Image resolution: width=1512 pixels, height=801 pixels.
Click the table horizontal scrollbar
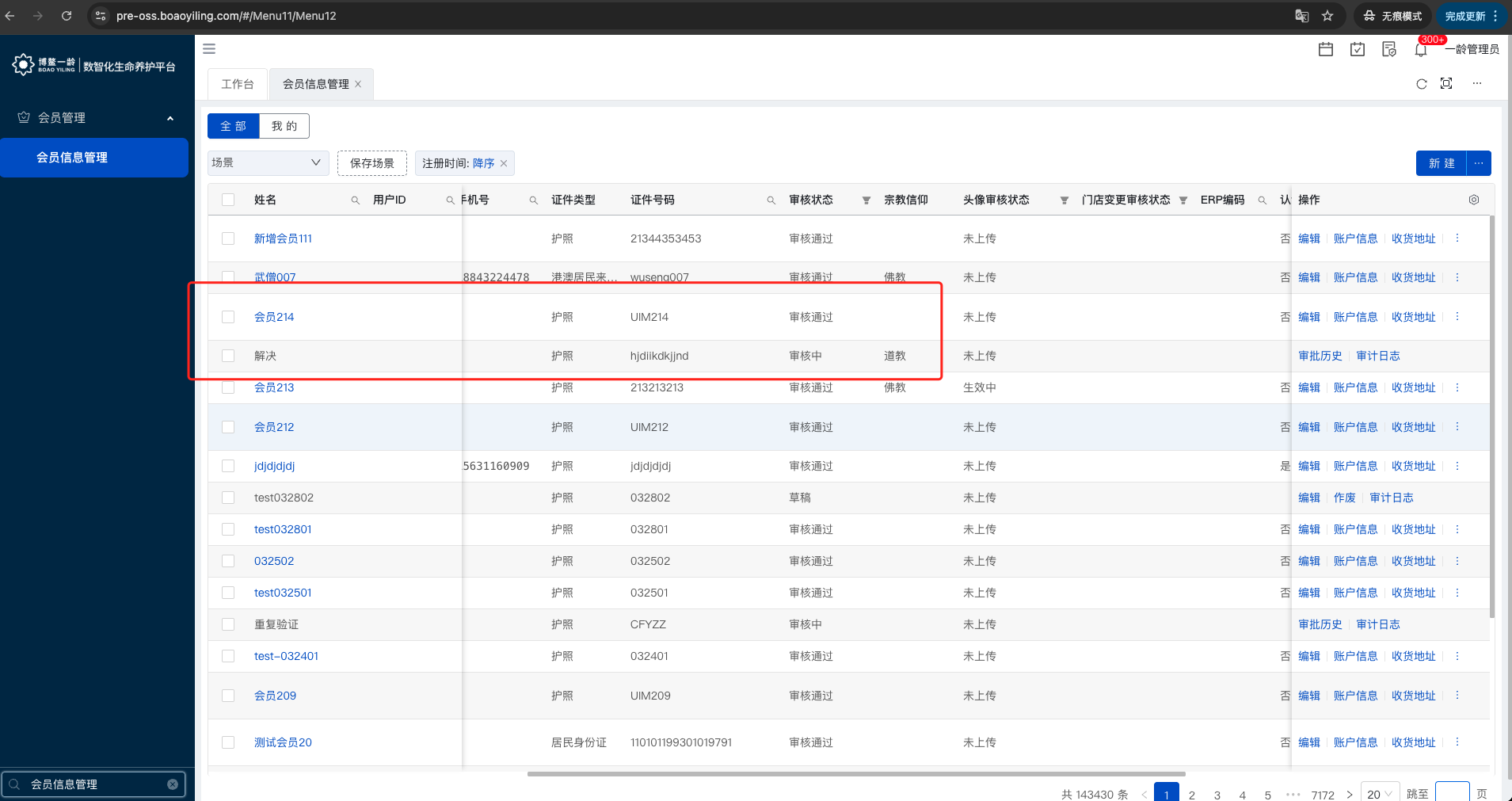point(856,774)
